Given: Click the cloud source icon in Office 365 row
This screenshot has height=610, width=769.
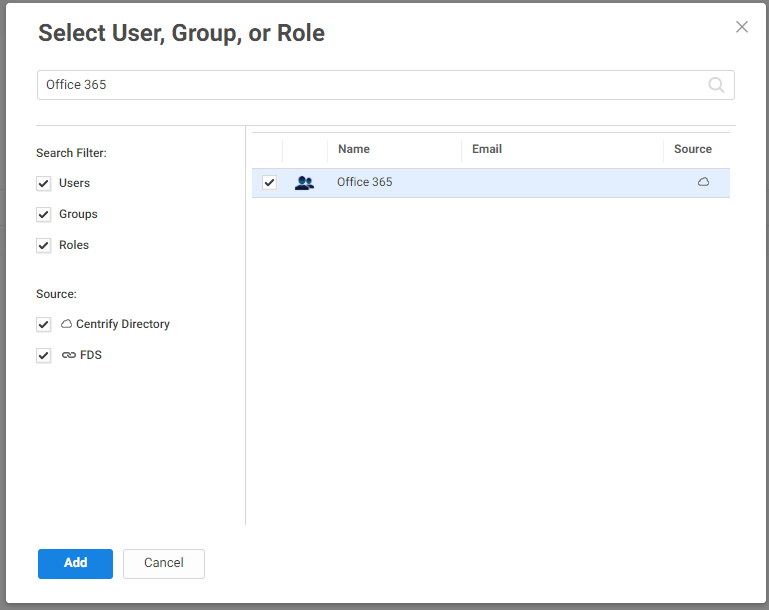Looking at the screenshot, I should tap(703, 182).
